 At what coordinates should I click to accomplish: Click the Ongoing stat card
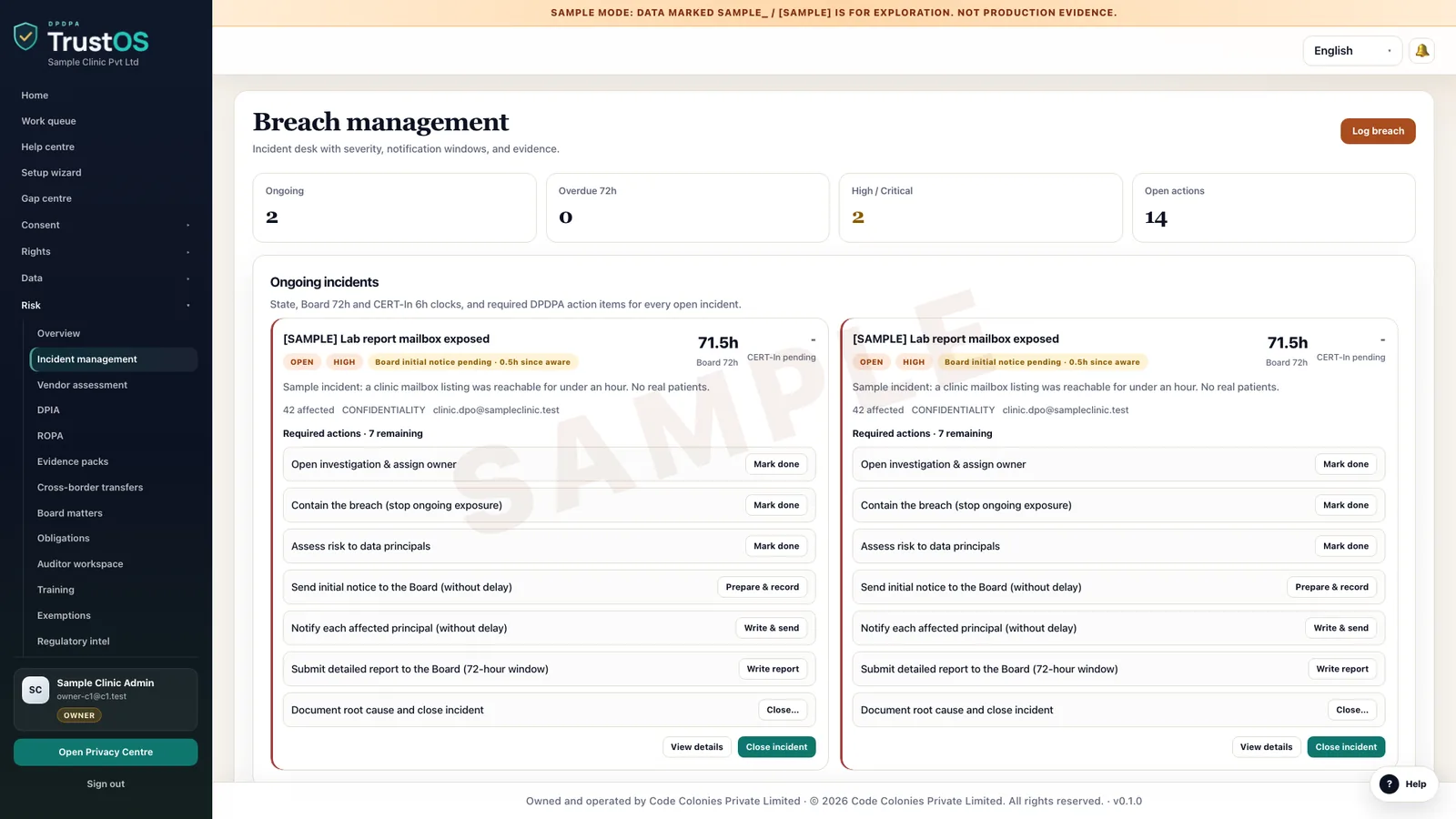[x=394, y=207]
